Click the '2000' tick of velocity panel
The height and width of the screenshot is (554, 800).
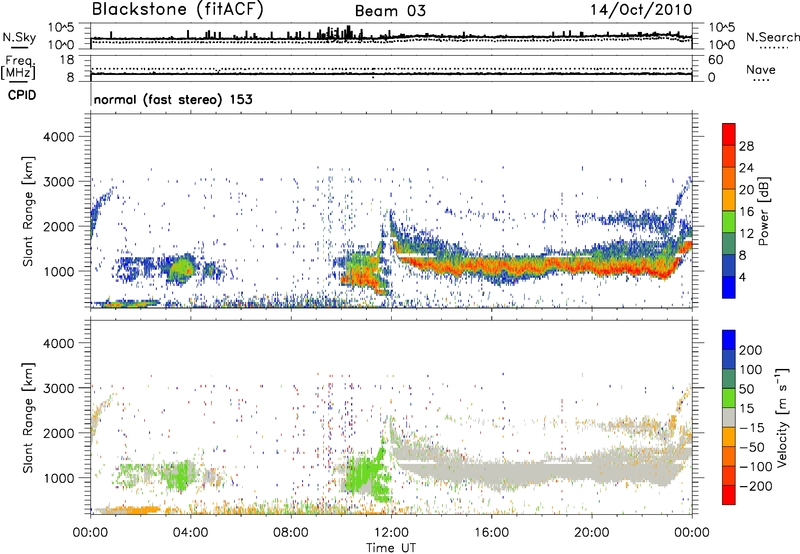pos(58,433)
